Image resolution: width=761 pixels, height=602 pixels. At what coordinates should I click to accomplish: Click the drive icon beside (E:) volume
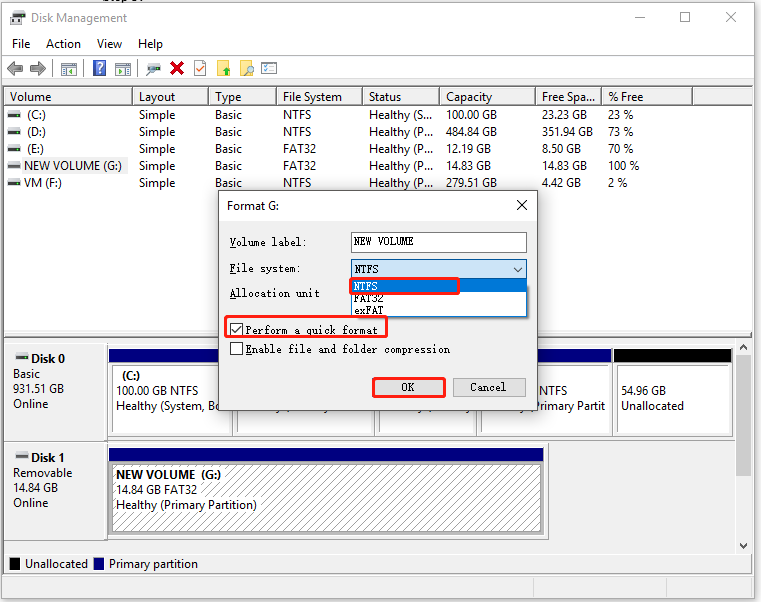click(15, 149)
